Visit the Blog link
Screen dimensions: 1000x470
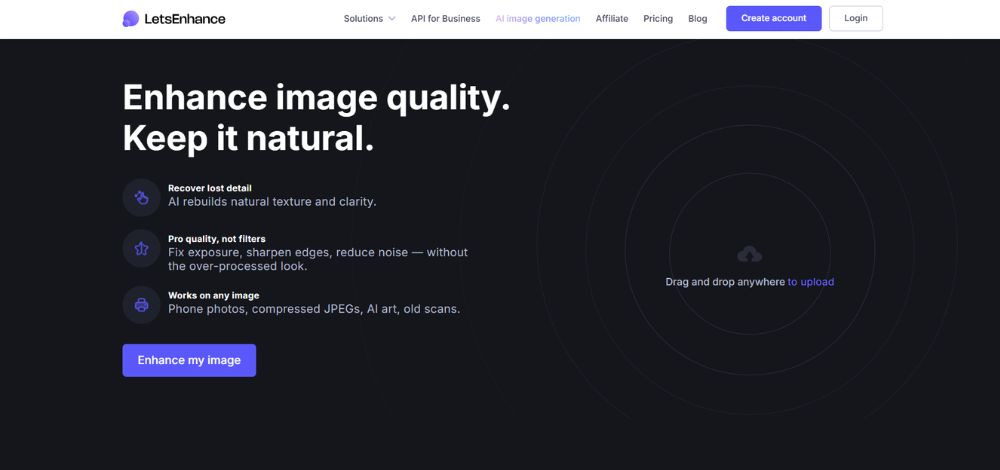coord(698,18)
